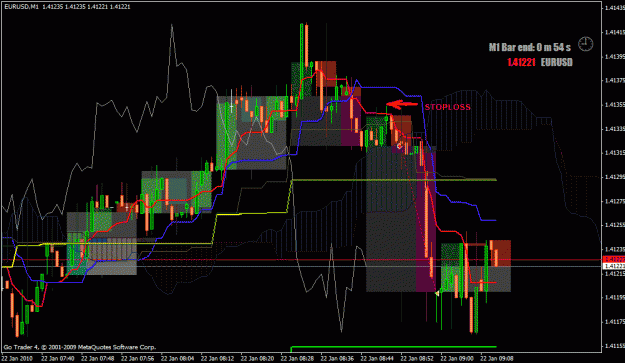Click the '22 Jan 08:28' time axis label
625x363 pixels.
(x=297, y=358)
